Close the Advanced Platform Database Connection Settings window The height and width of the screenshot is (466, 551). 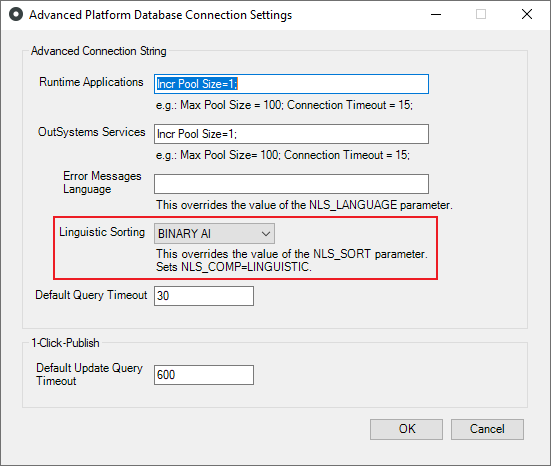[527, 14]
